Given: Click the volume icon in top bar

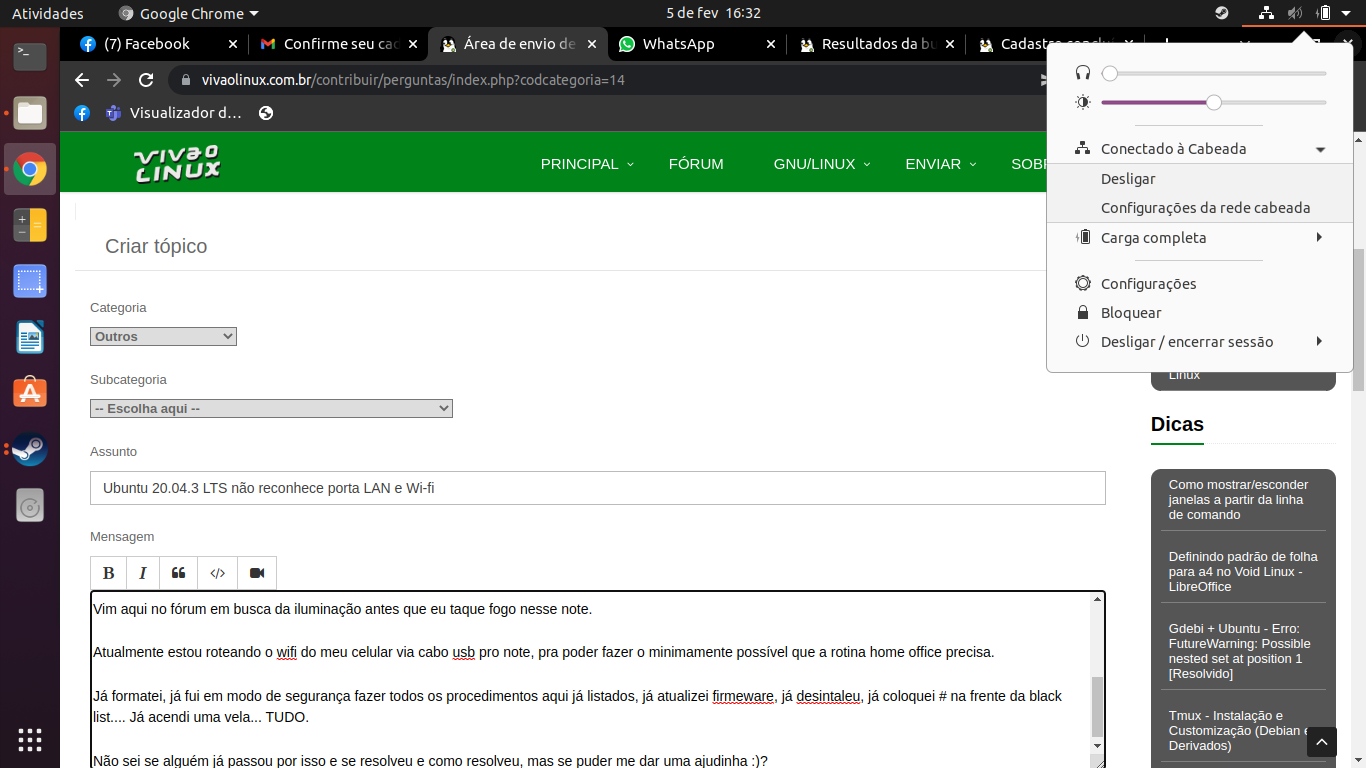Looking at the screenshot, I should pos(1295,13).
